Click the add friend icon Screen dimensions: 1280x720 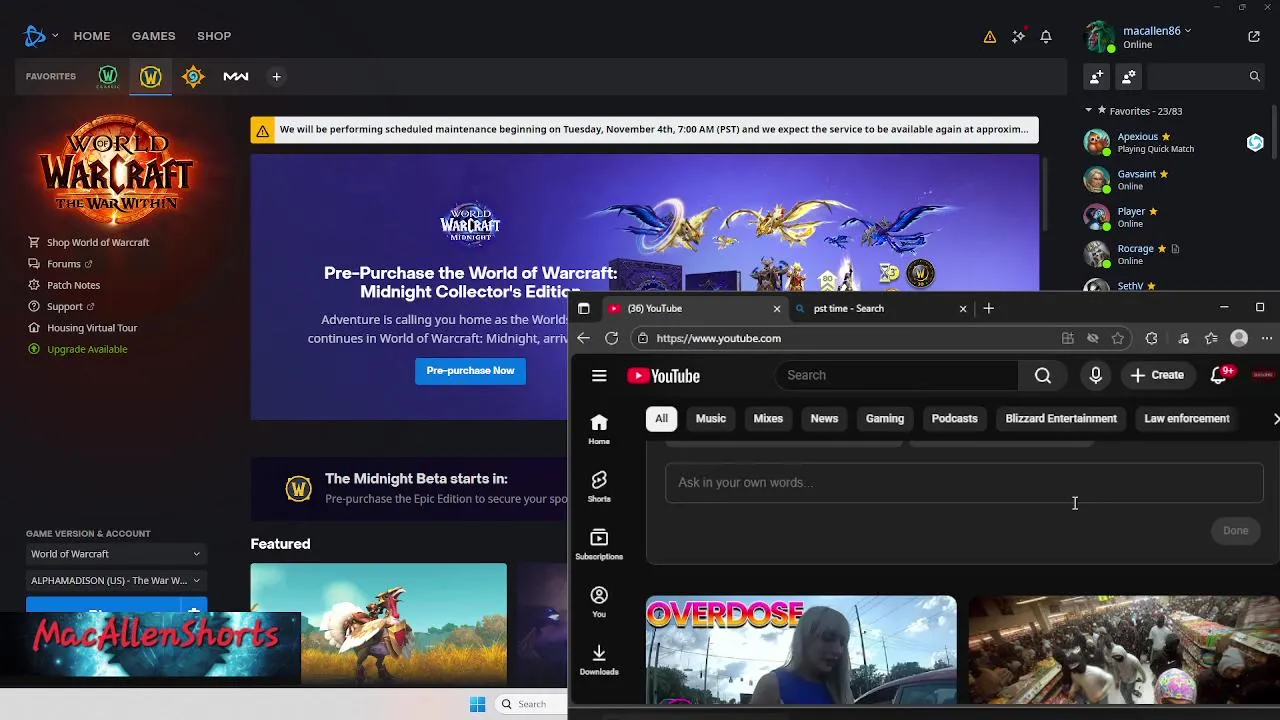(x=1097, y=76)
